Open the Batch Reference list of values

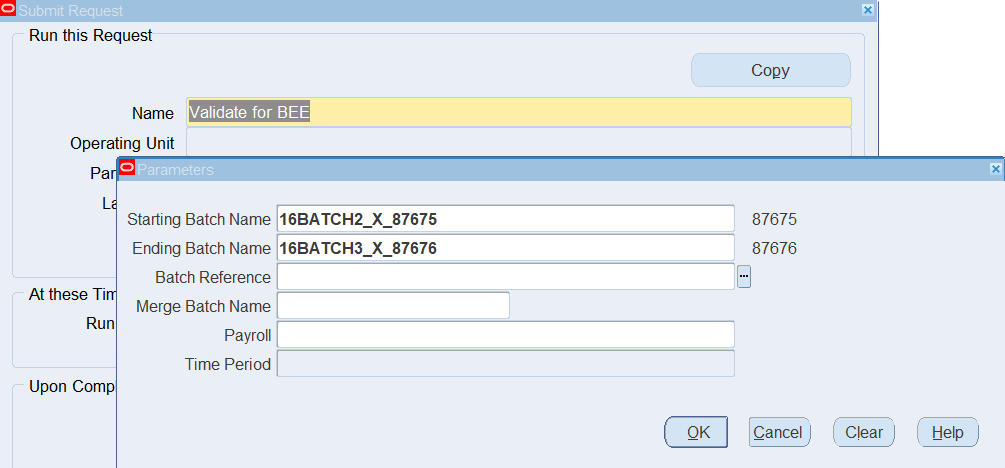[744, 277]
